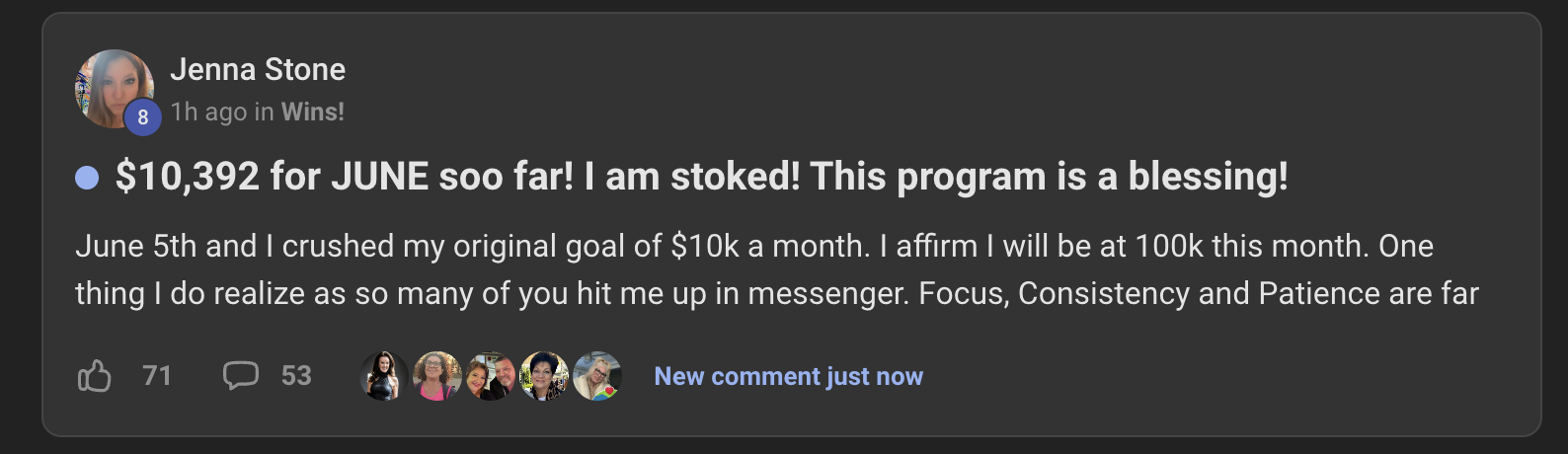Viewport: 1568px width, 454px height.
Task: Click preview text starting June 5th
Action: [754, 246]
